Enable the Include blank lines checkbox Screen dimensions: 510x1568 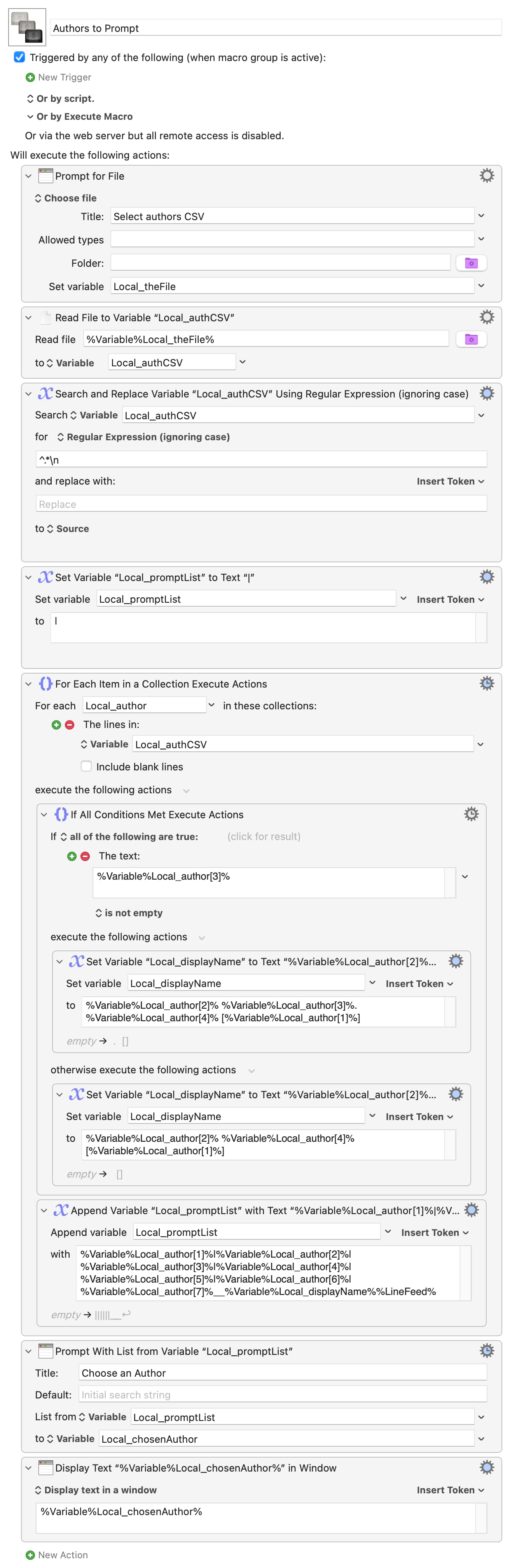pyautogui.click(x=86, y=766)
